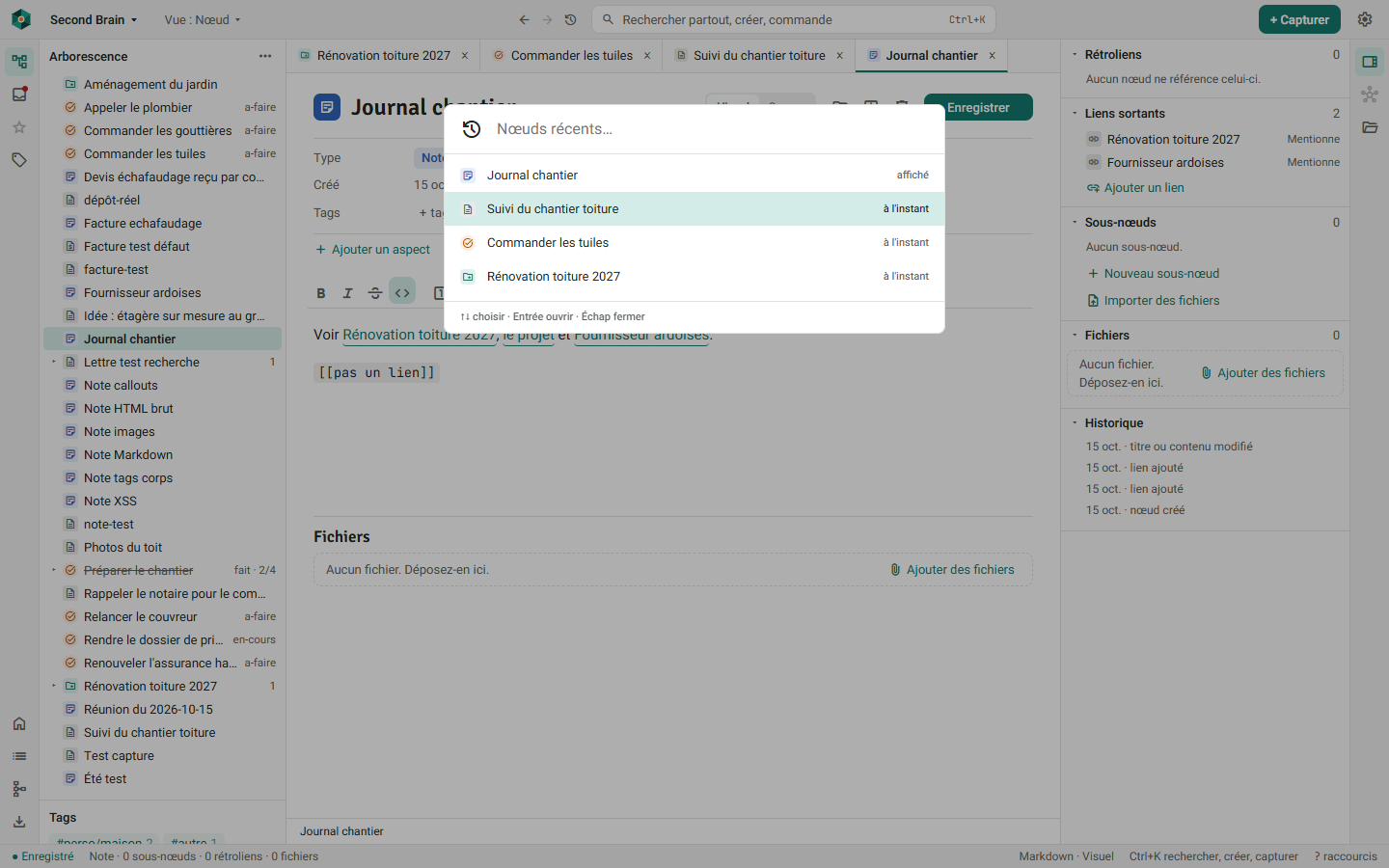The height and width of the screenshot is (868, 1389).
Task: Apply bold formatting in the editor toolbar
Action: 321,293
